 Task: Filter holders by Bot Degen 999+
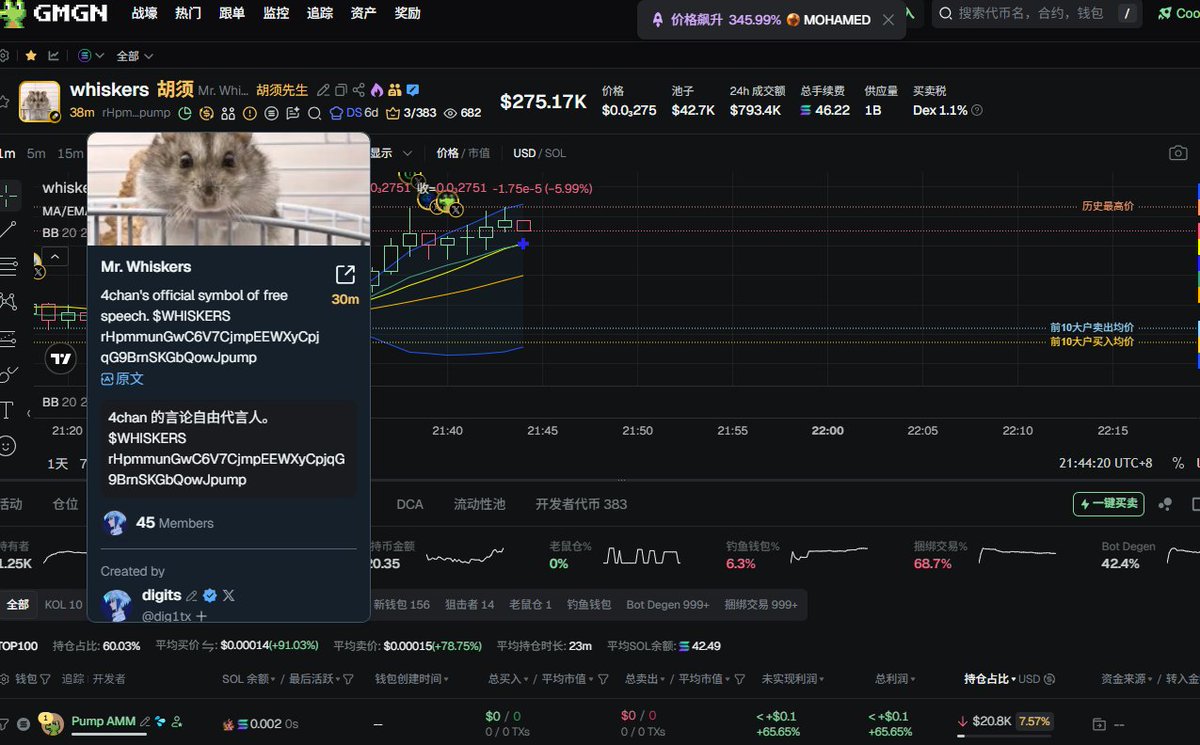click(668, 604)
